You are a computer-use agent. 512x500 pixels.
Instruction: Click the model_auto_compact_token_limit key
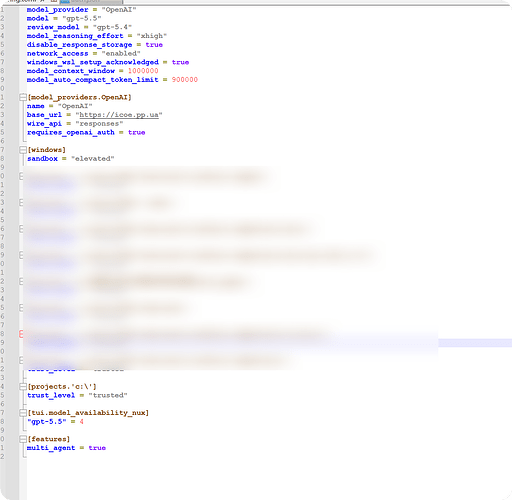(x=93, y=80)
